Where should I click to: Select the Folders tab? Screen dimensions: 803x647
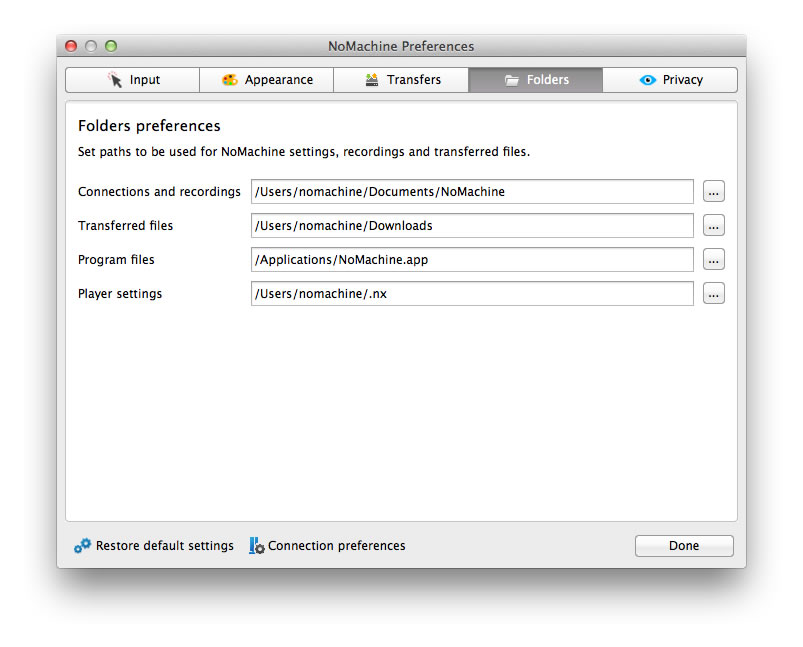tap(536, 80)
